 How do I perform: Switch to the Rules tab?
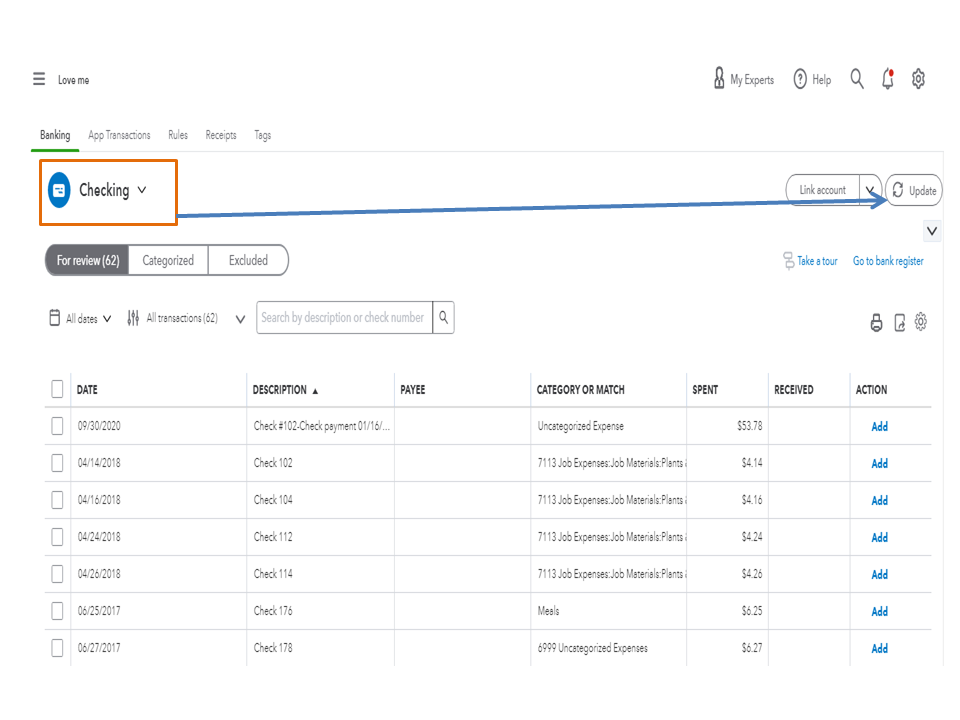click(x=178, y=135)
